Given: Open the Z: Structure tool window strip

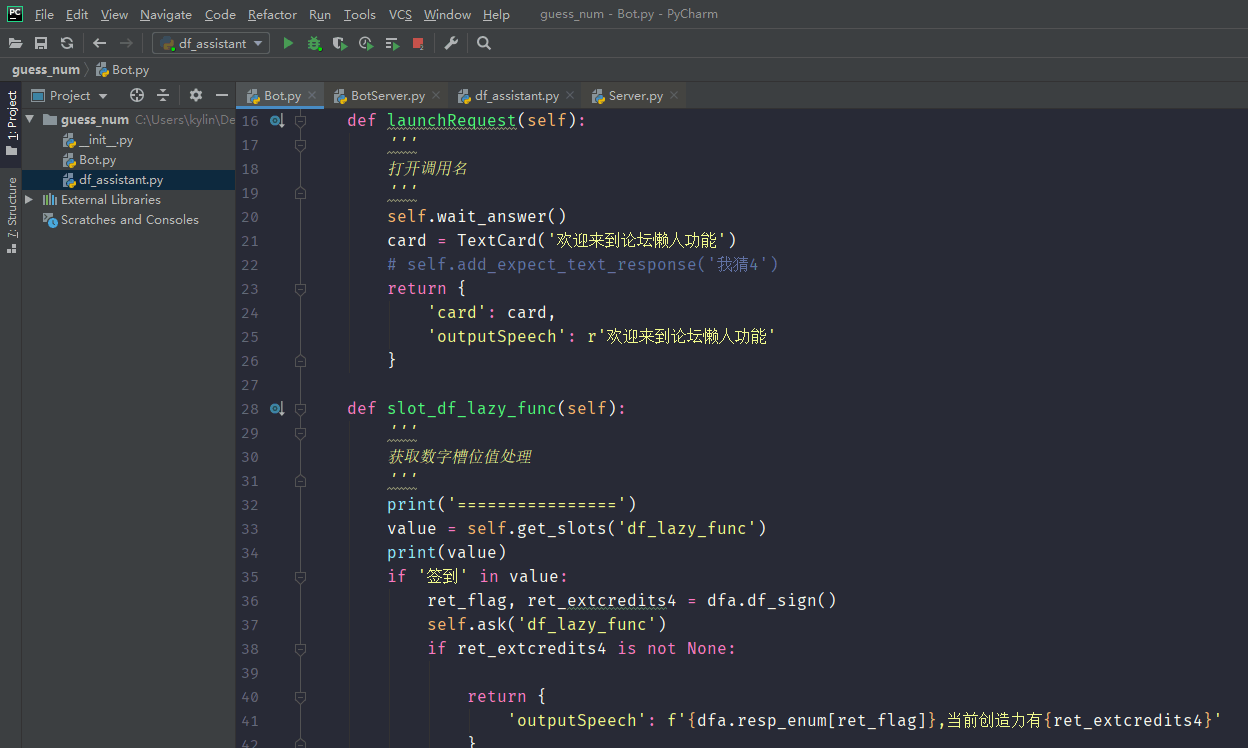Looking at the screenshot, I should point(12,215).
